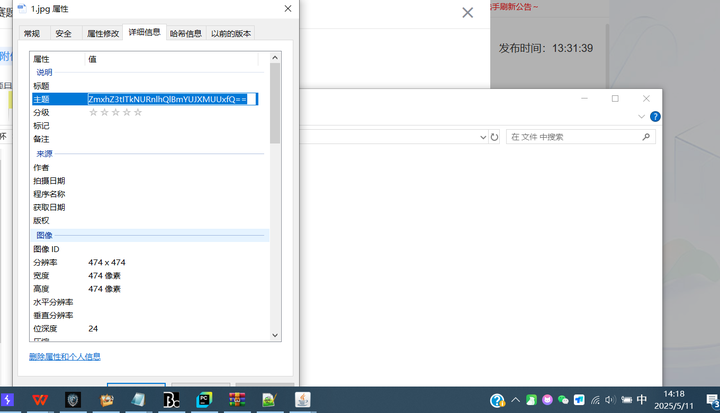This screenshot has height=413, width=720.
Task: Select the 详细信息 tab
Action: (144, 32)
